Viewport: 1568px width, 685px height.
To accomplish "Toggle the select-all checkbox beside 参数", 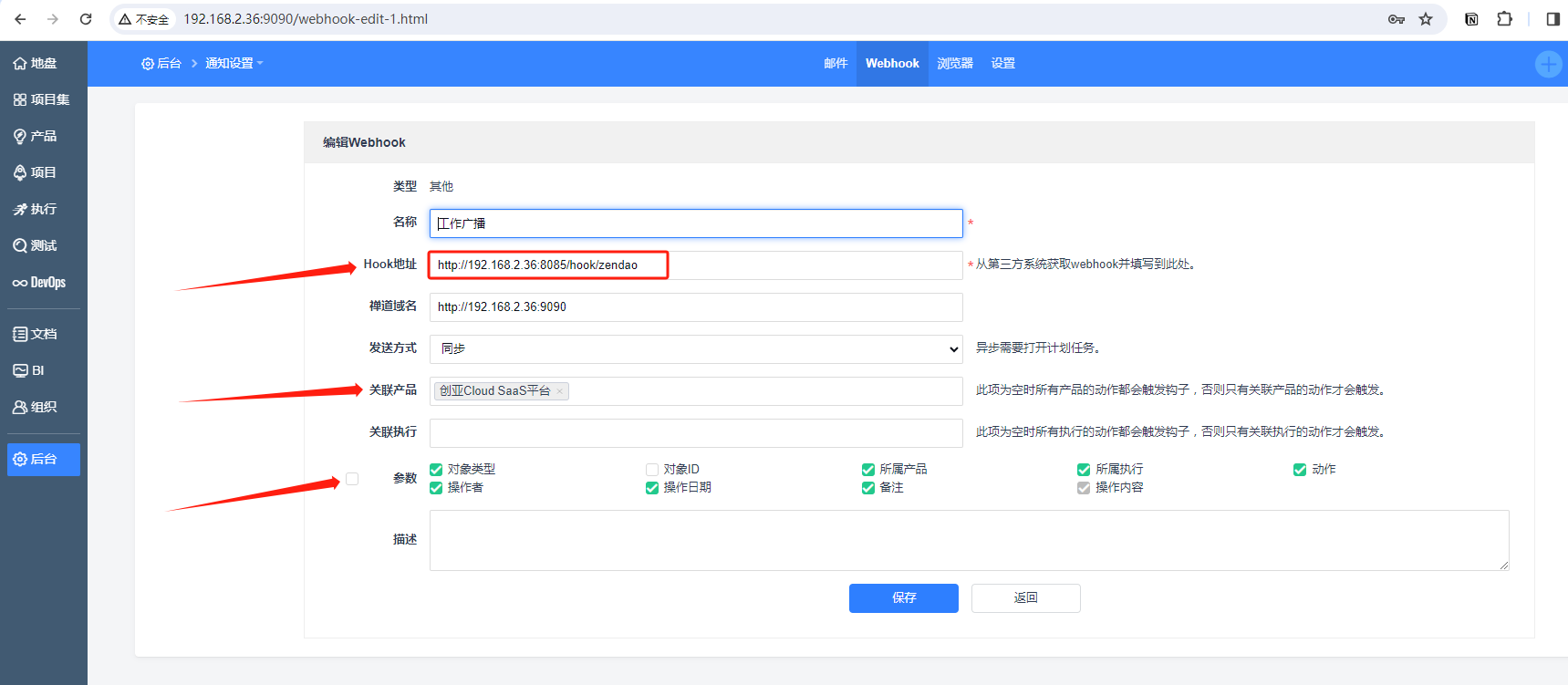I will click(x=352, y=479).
